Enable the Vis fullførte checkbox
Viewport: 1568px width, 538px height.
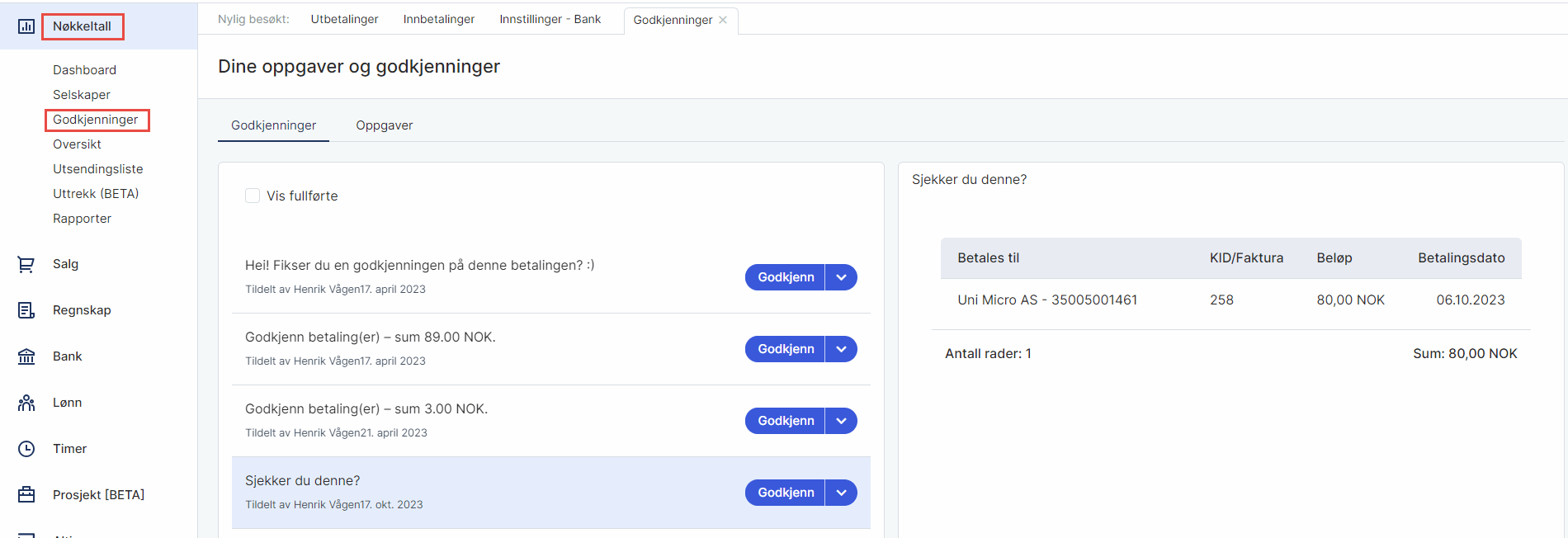[253, 196]
